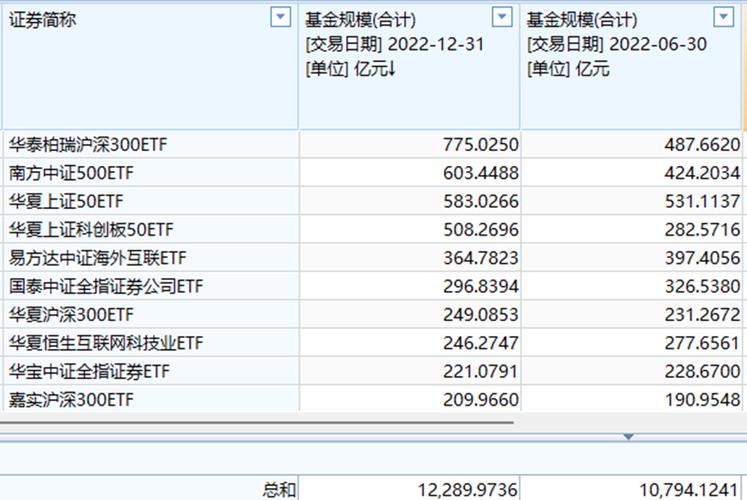
Task: Click cell value 424.2034
Action: [x=703, y=173]
